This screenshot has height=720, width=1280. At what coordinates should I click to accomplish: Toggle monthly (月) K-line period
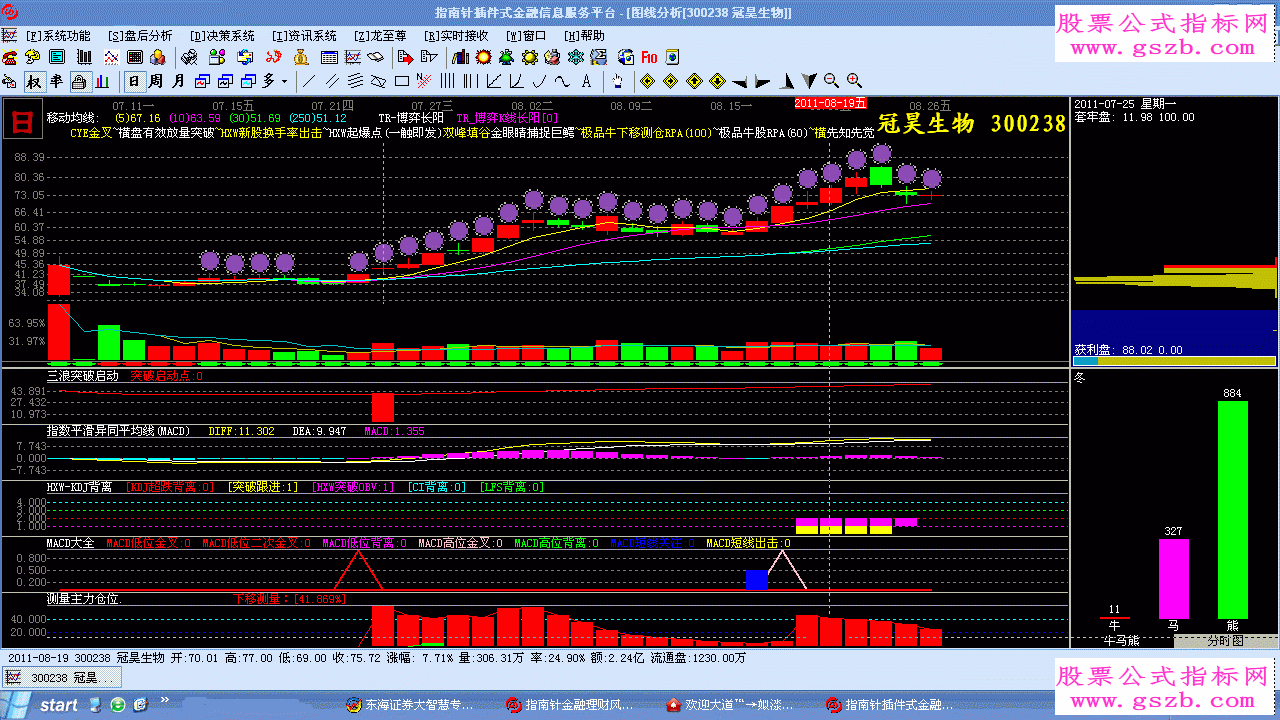tap(179, 81)
